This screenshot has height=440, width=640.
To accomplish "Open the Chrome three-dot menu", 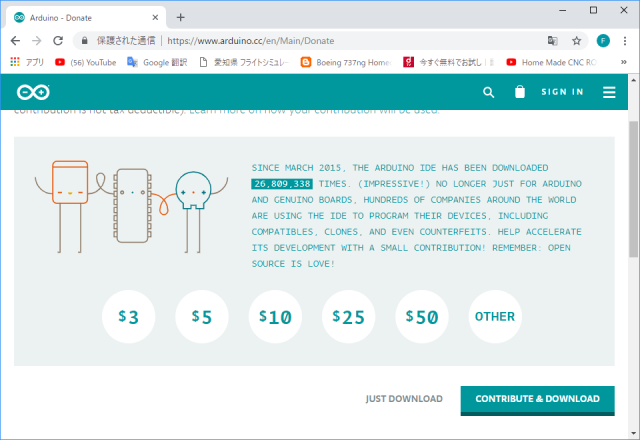I will (624, 40).
